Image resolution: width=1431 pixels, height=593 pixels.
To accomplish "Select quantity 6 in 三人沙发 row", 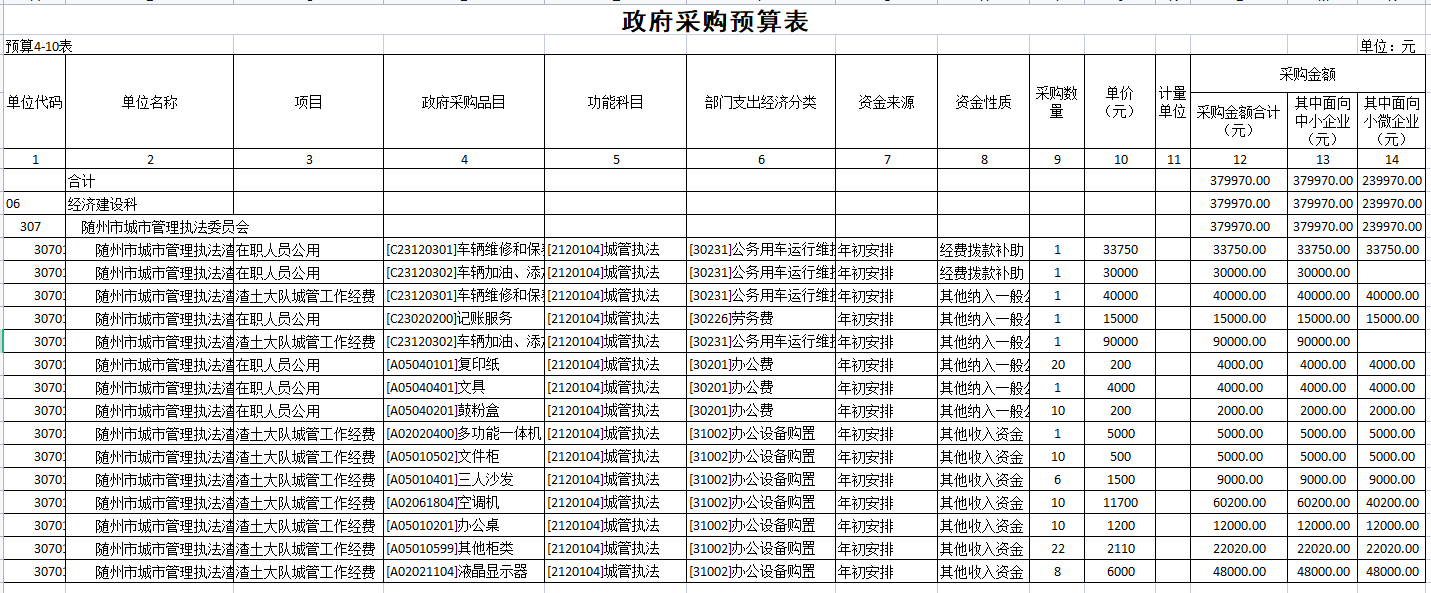I will (1057, 480).
